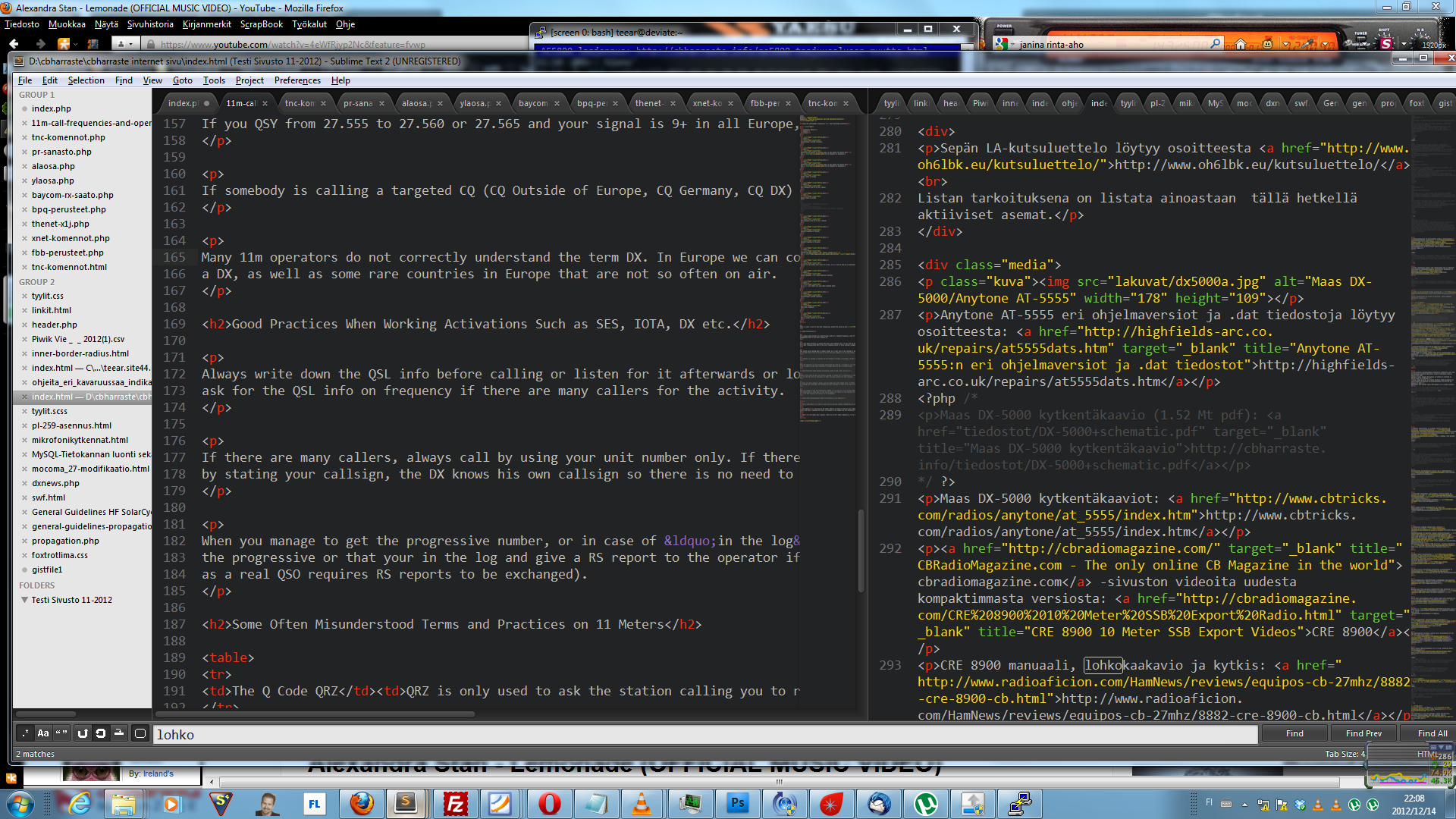Screen dimensions: 1456x819
Task: Open FileZilla from the taskbar
Action: [455, 804]
